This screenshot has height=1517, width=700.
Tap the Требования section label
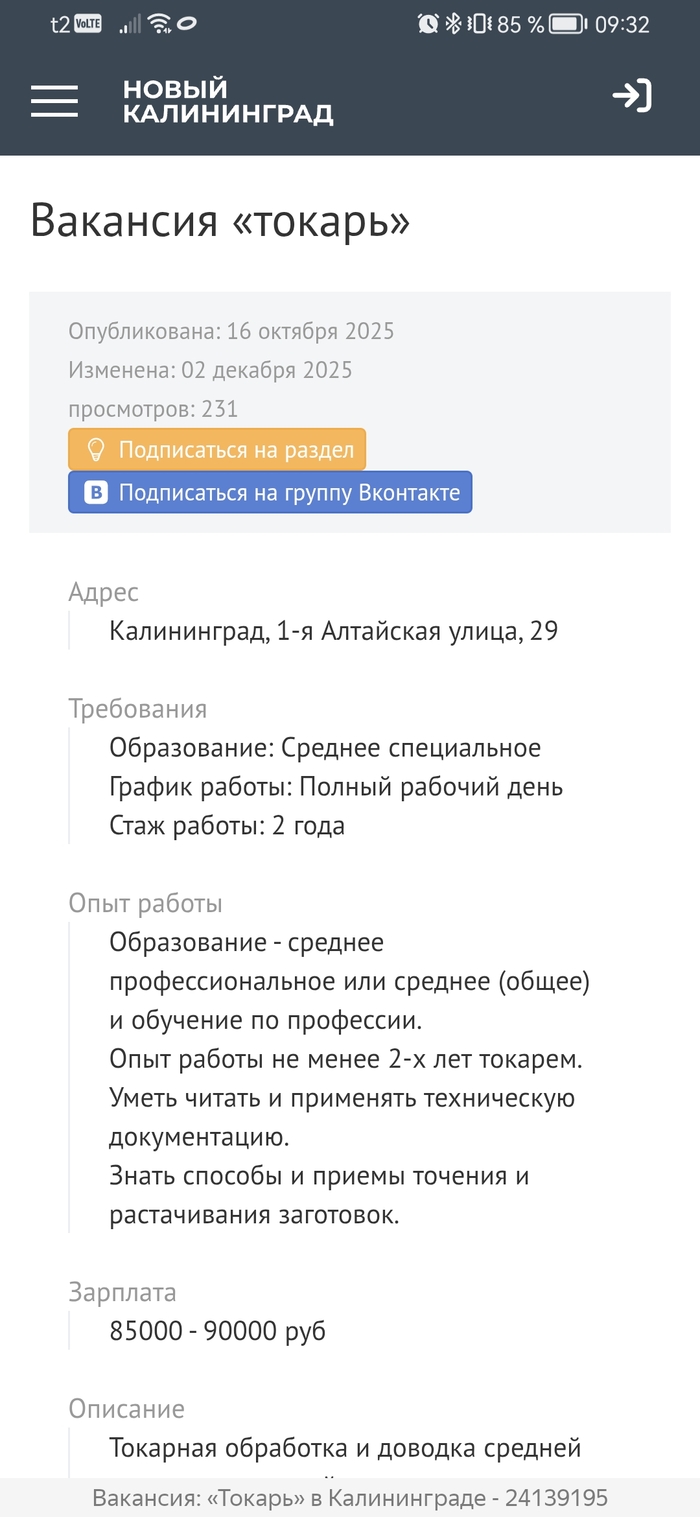click(137, 709)
